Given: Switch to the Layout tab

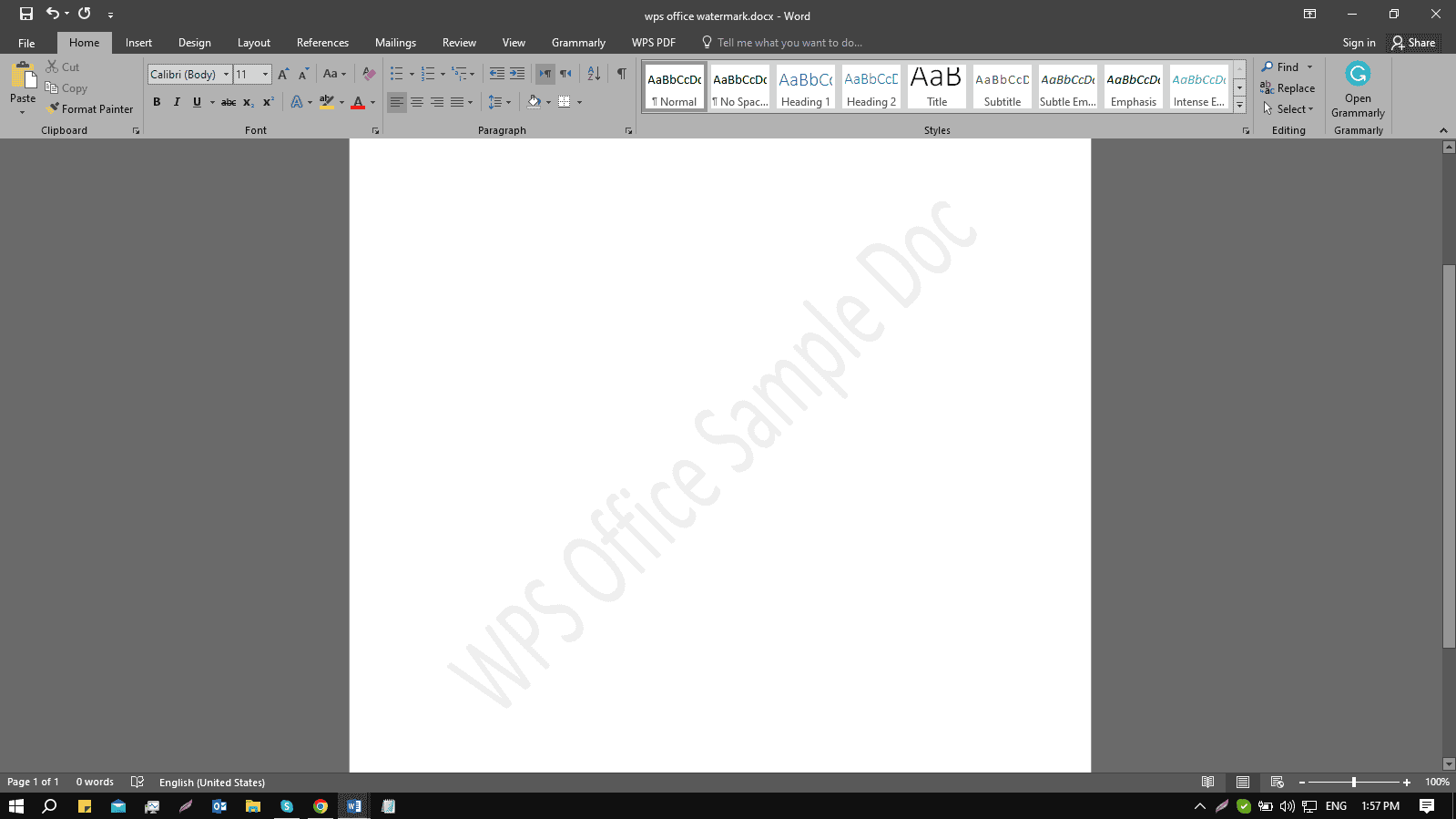Looking at the screenshot, I should (254, 43).
